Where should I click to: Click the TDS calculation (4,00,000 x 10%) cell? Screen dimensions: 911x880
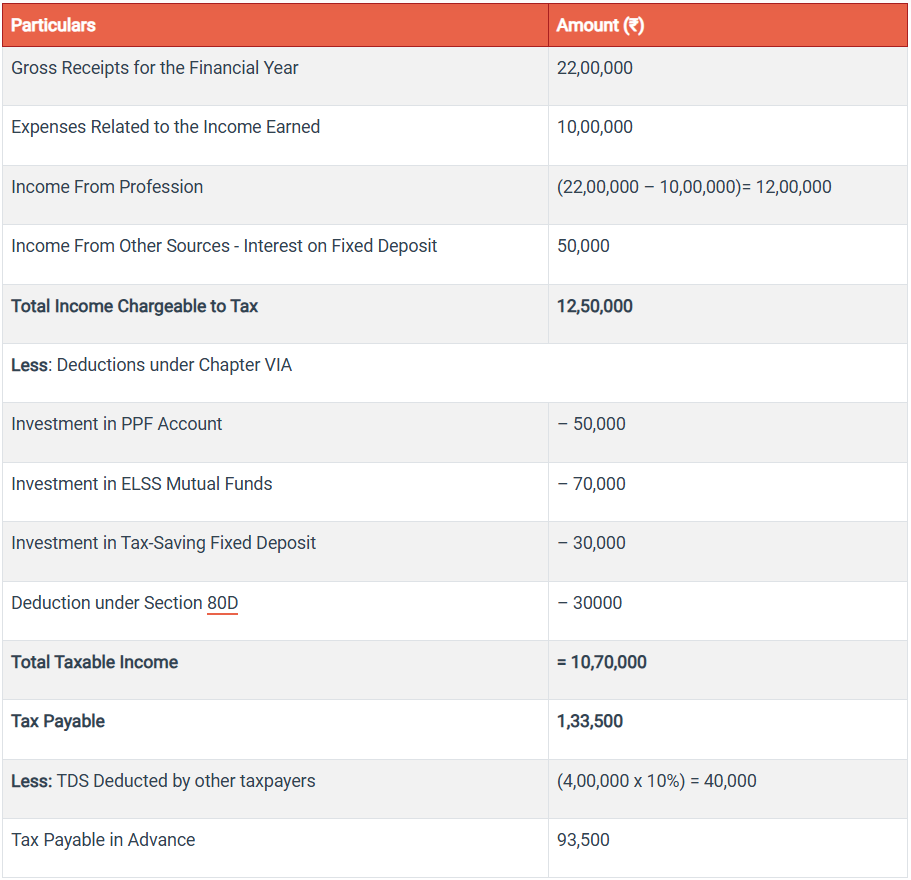click(x=656, y=781)
